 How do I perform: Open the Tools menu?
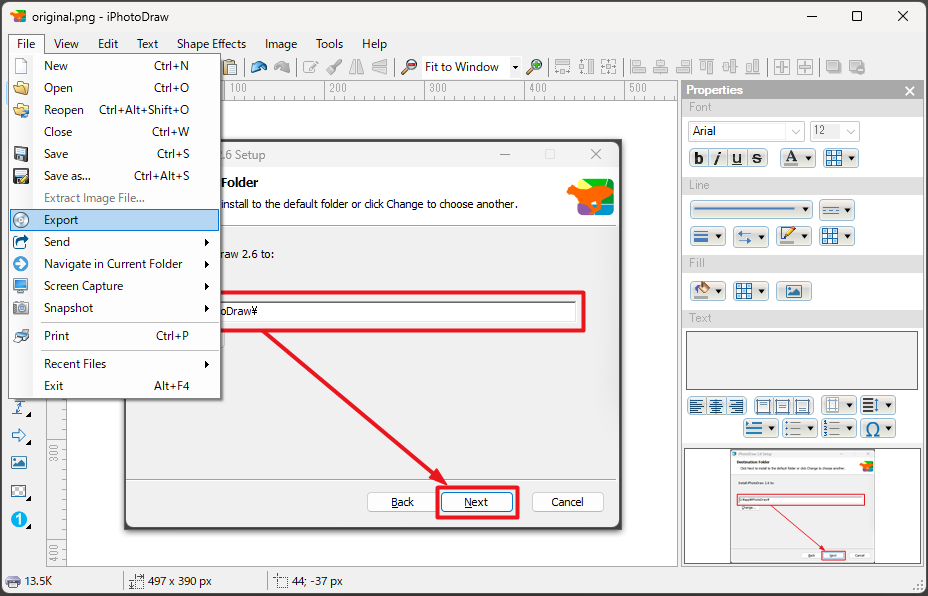pos(329,44)
